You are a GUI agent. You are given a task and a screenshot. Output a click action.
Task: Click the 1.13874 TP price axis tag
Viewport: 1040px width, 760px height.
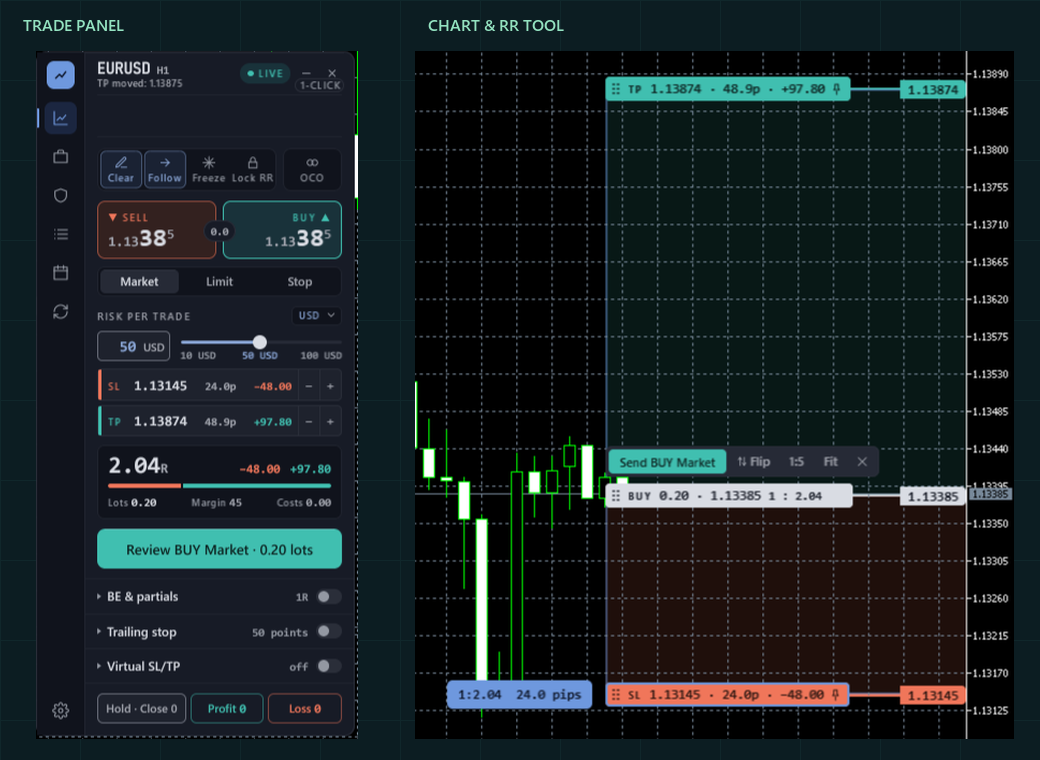pyautogui.click(x=933, y=90)
